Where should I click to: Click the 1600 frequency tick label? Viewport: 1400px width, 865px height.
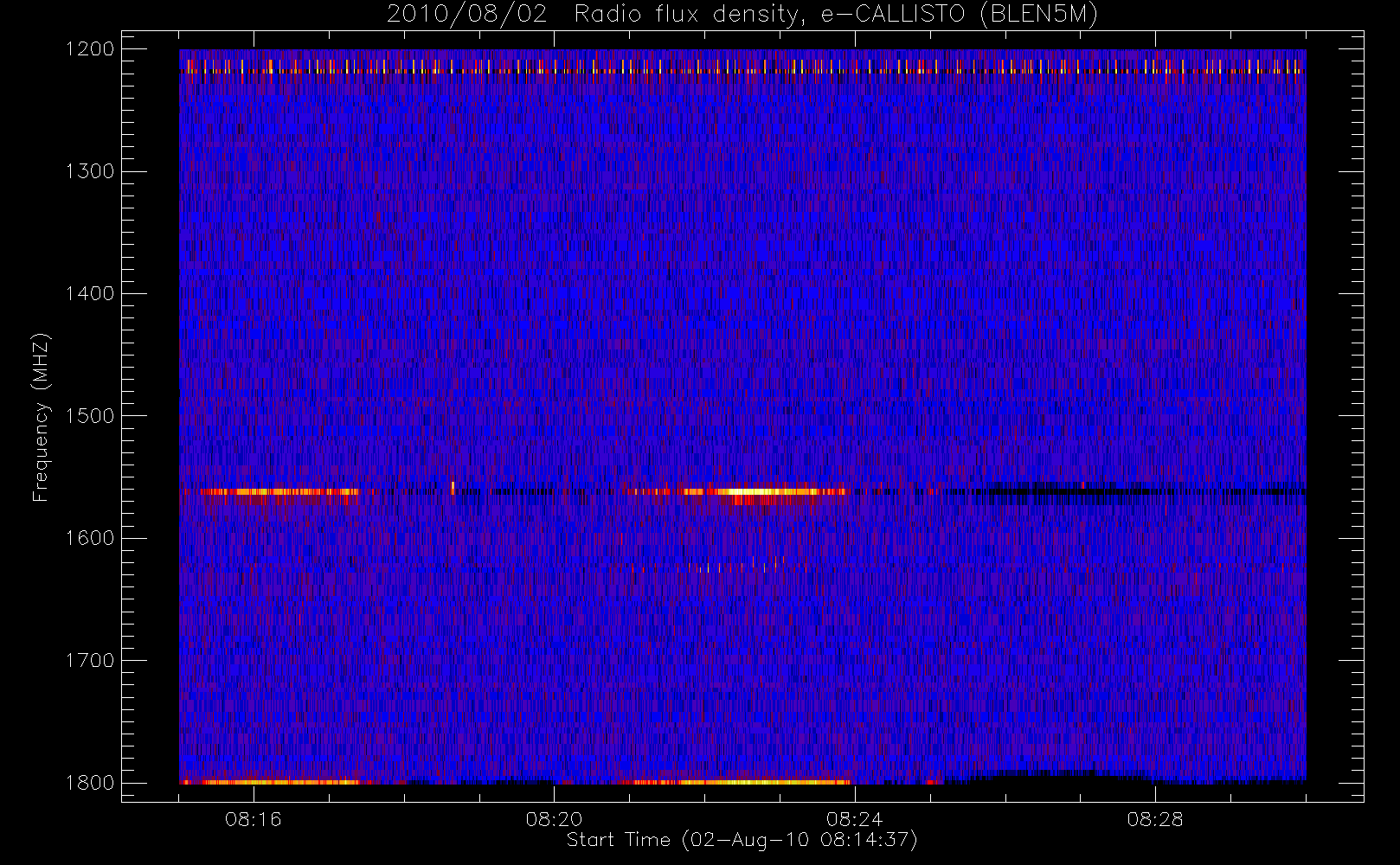coord(90,538)
